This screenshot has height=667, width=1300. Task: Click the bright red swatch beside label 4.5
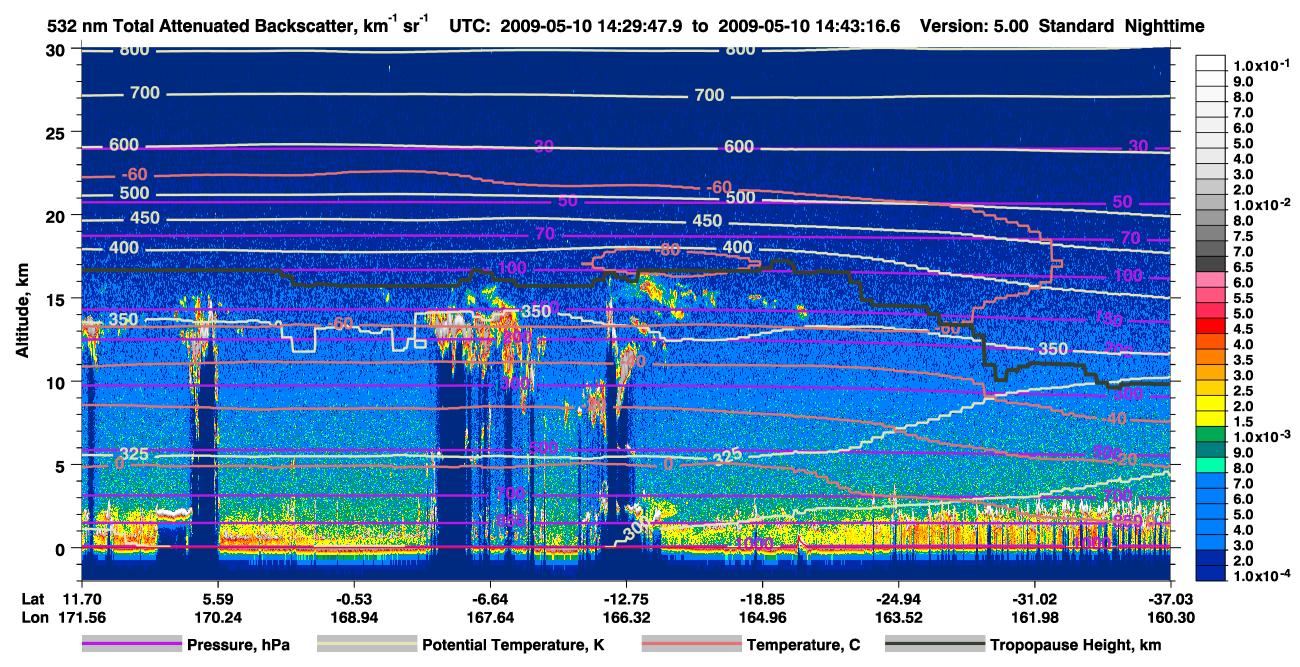pyautogui.click(x=1210, y=325)
